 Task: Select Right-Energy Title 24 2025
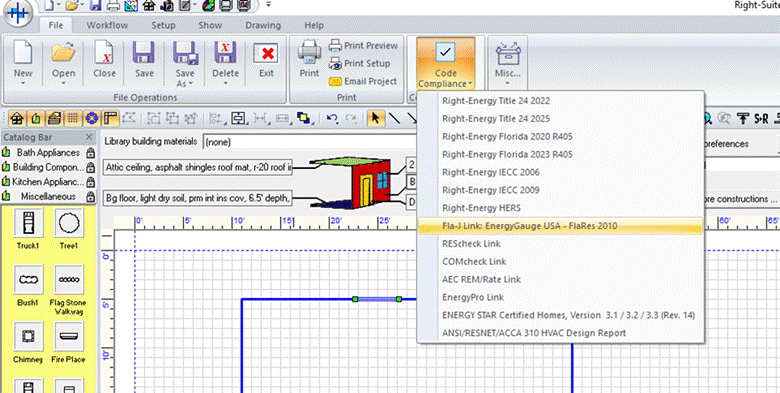tap(560, 118)
